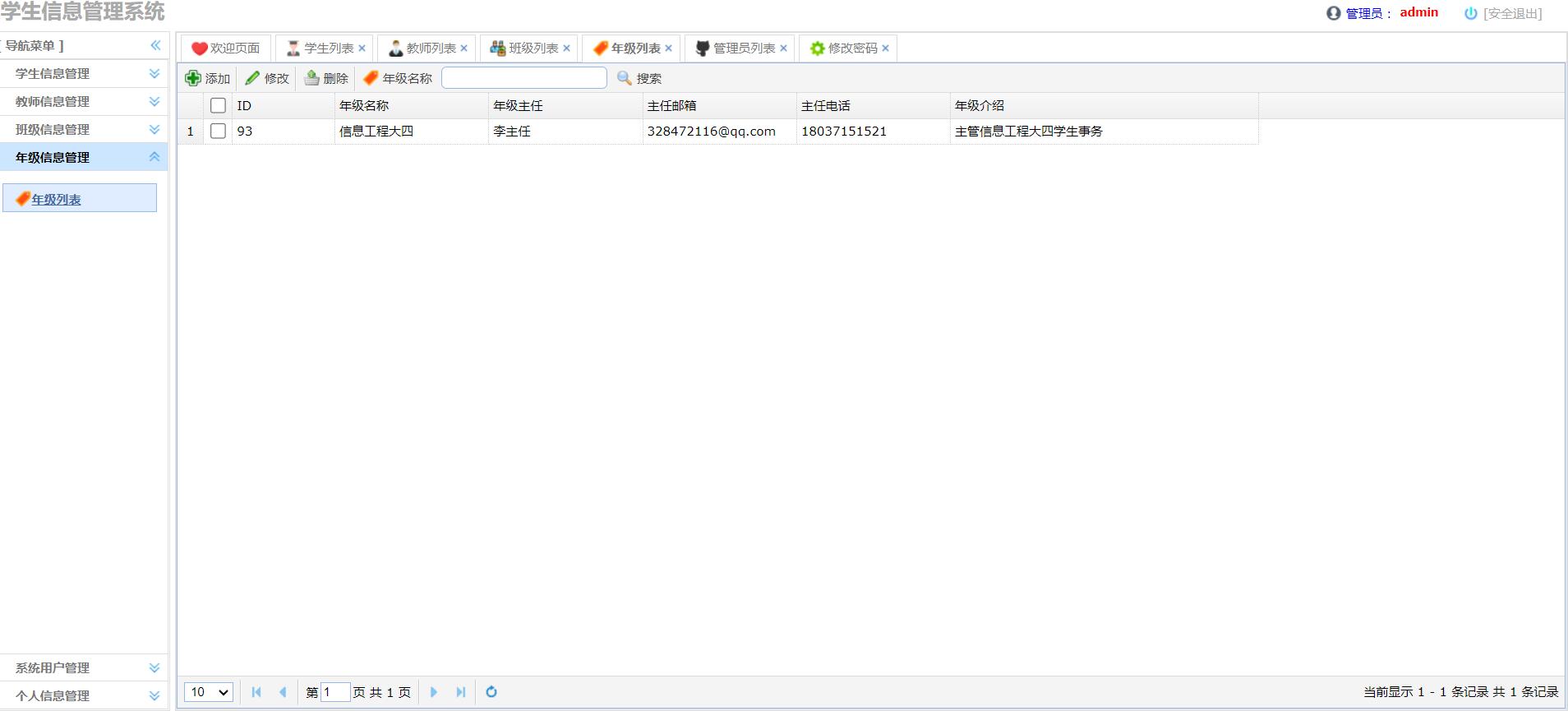Image resolution: width=1568 pixels, height=711 pixels.
Task: Click the admin username text
Action: pyautogui.click(x=1419, y=12)
